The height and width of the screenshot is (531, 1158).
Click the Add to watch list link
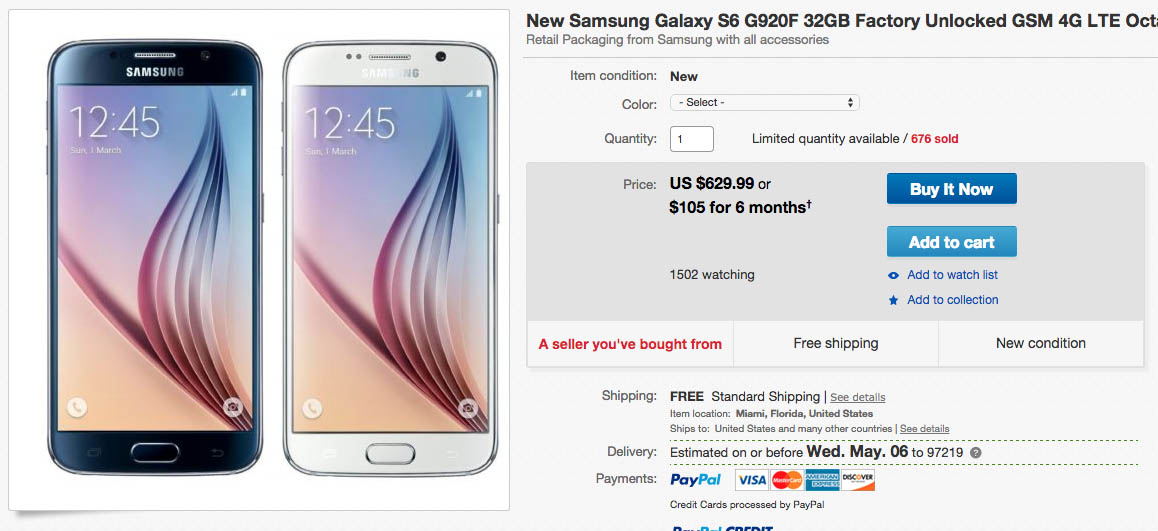point(952,275)
